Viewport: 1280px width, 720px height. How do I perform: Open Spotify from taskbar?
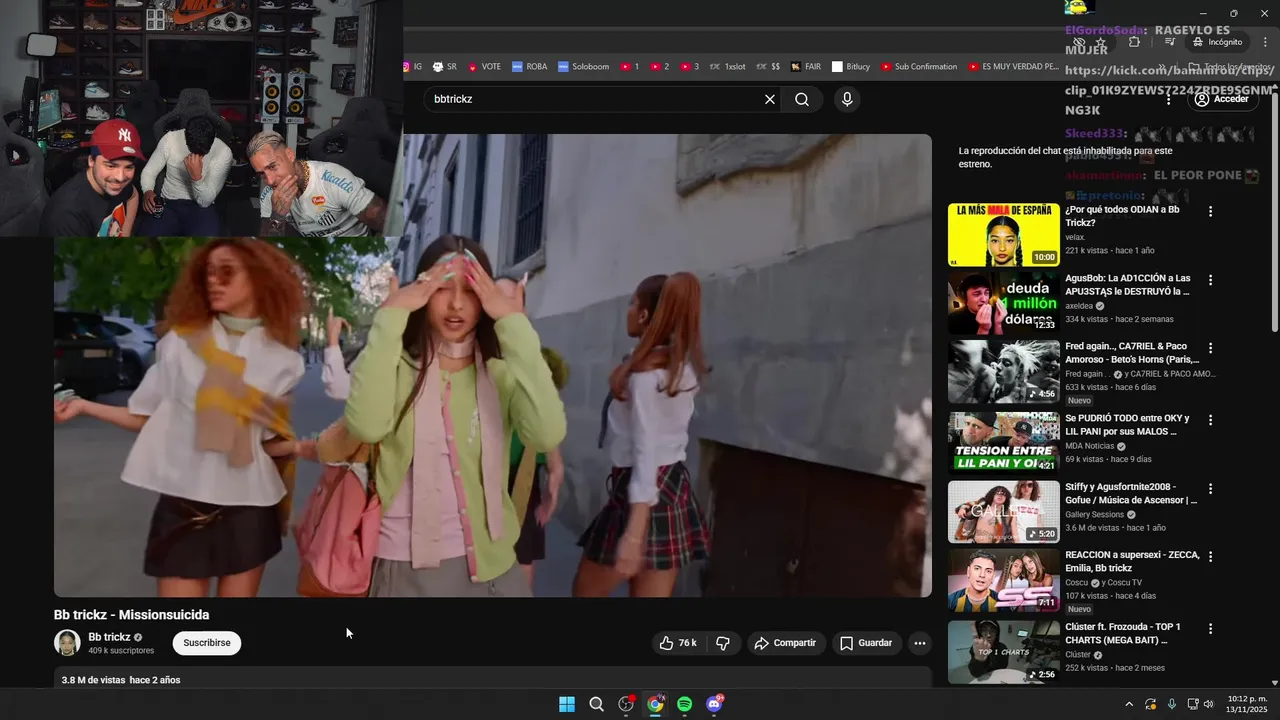tap(685, 704)
